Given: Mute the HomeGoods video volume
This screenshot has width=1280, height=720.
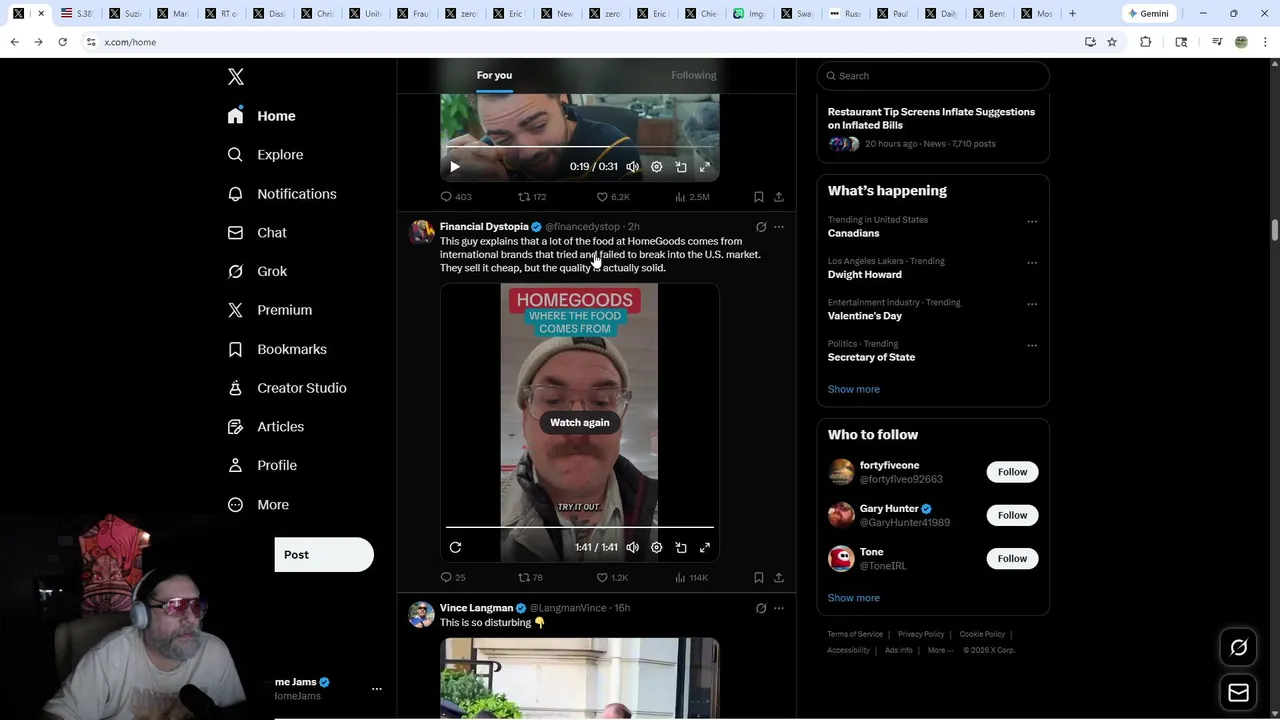Looking at the screenshot, I should tap(632, 547).
